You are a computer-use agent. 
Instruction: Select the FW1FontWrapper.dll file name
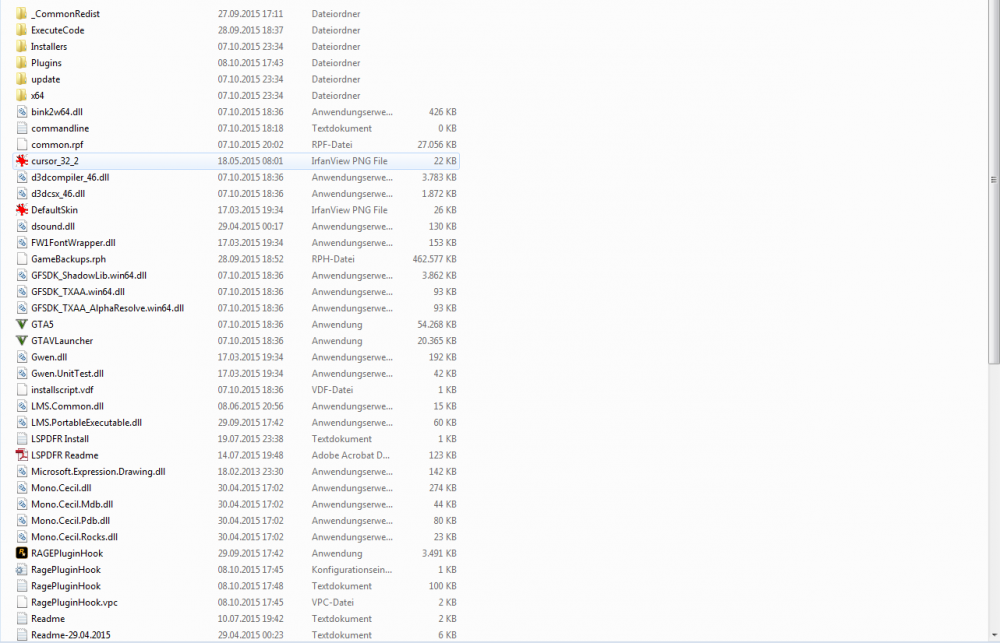[73, 242]
